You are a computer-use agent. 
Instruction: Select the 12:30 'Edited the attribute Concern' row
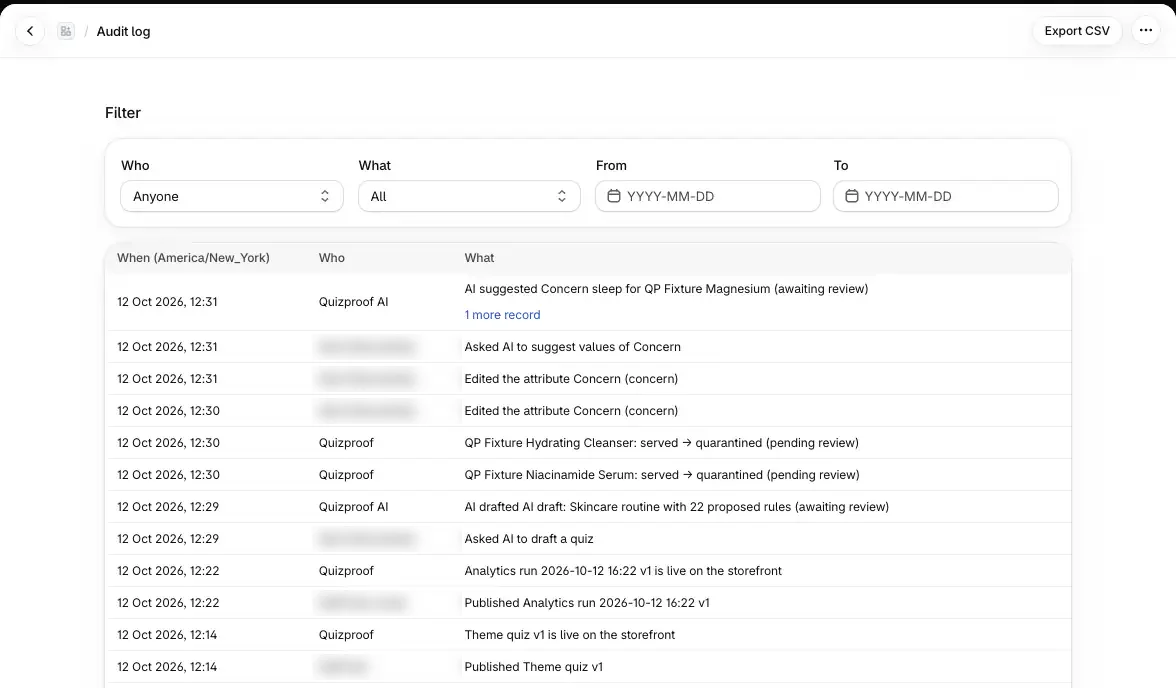(588, 410)
